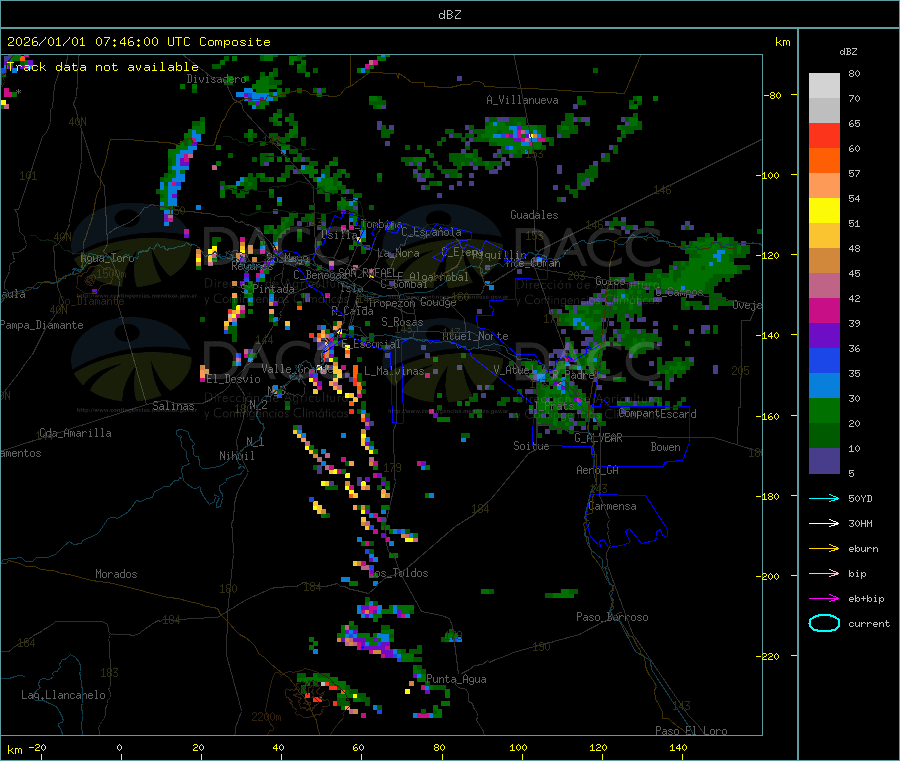Image resolution: width=900 pixels, height=761 pixels.
Task: Click the 'Bowen' map label
Action: click(x=666, y=447)
